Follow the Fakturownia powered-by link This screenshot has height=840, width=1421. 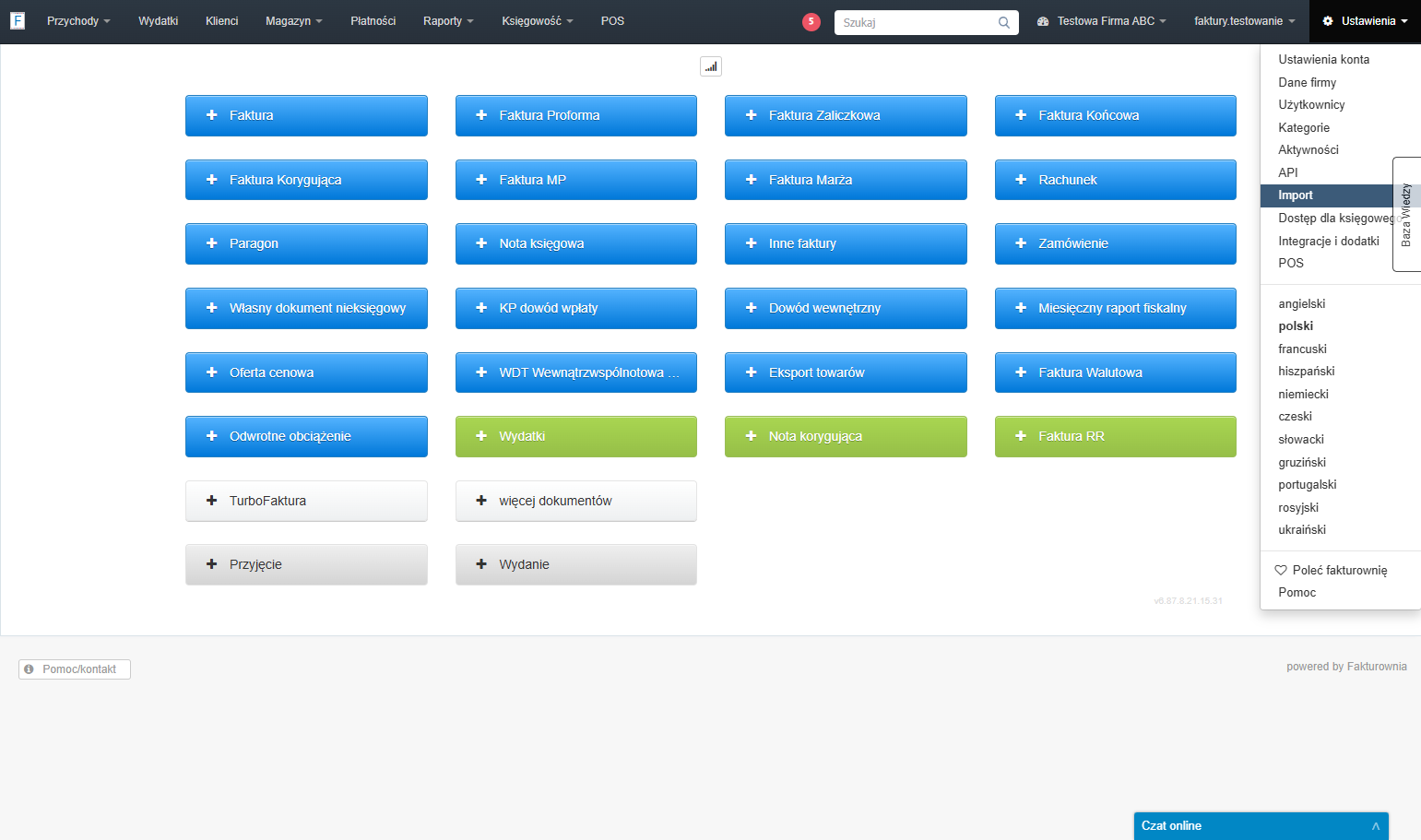(x=1377, y=667)
